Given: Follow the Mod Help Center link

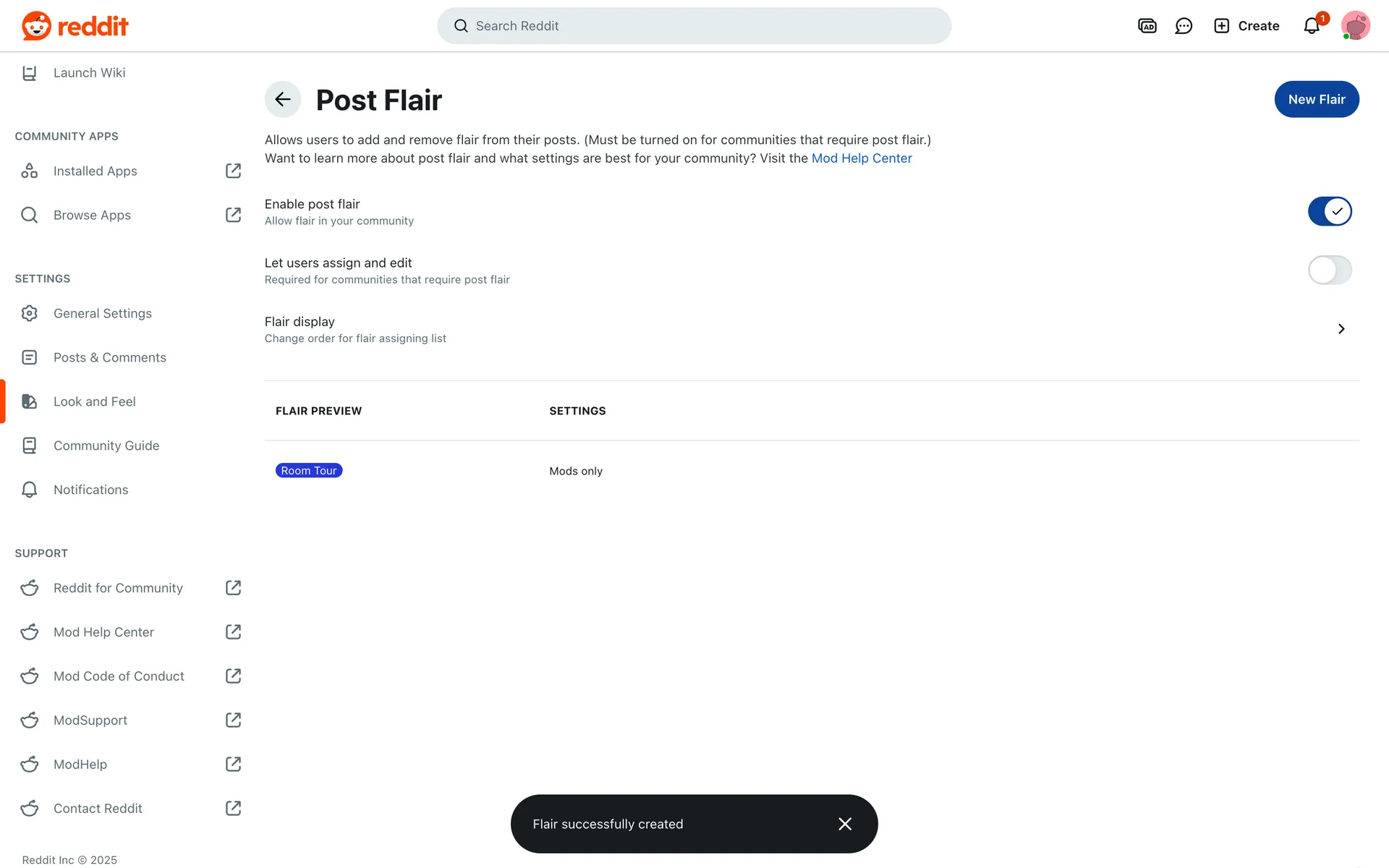Looking at the screenshot, I should point(862,158).
